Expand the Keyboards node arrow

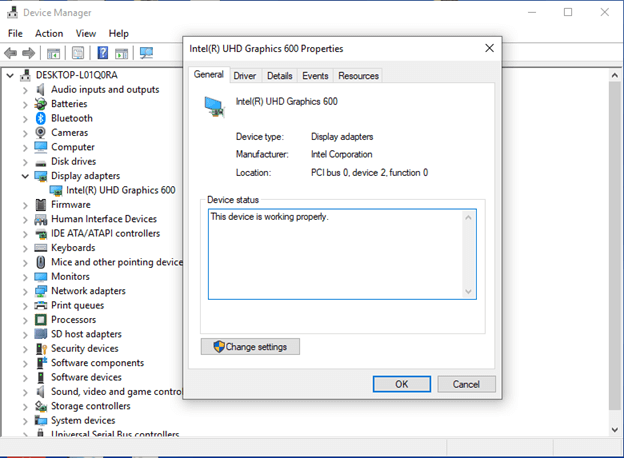pos(25,248)
